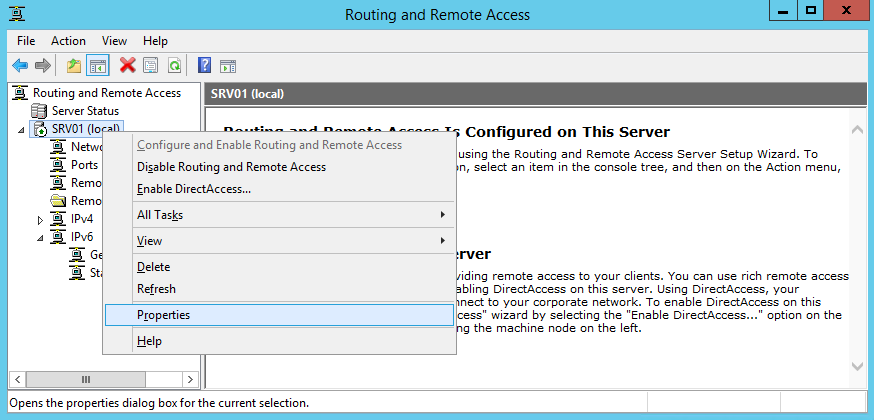
Task: Click the red Delete toolbar icon
Action: coord(127,66)
